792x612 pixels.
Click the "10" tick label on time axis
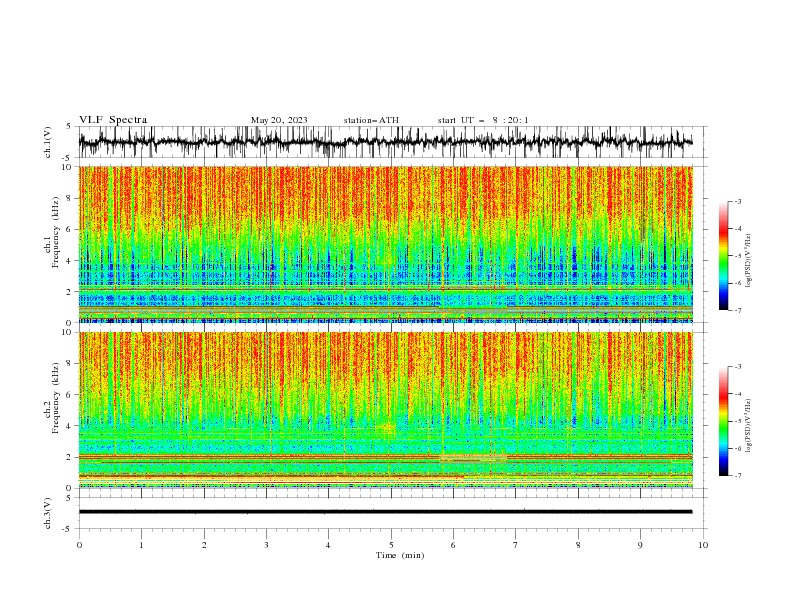[x=703, y=545]
